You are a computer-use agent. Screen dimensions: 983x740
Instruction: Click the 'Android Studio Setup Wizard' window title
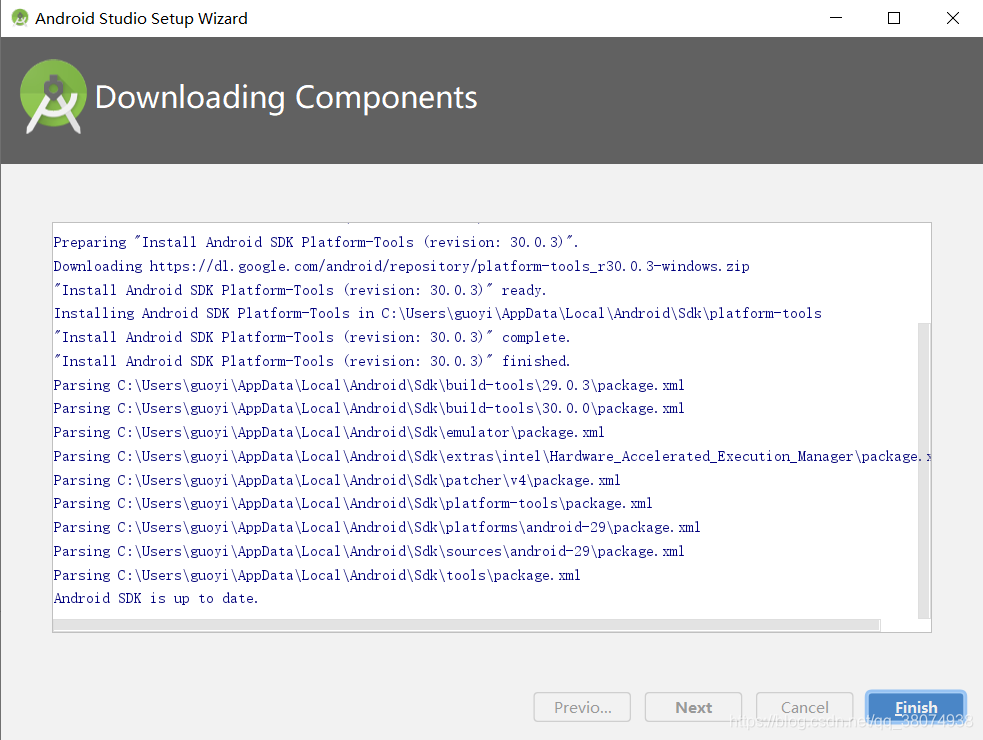(x=141, y=18)
